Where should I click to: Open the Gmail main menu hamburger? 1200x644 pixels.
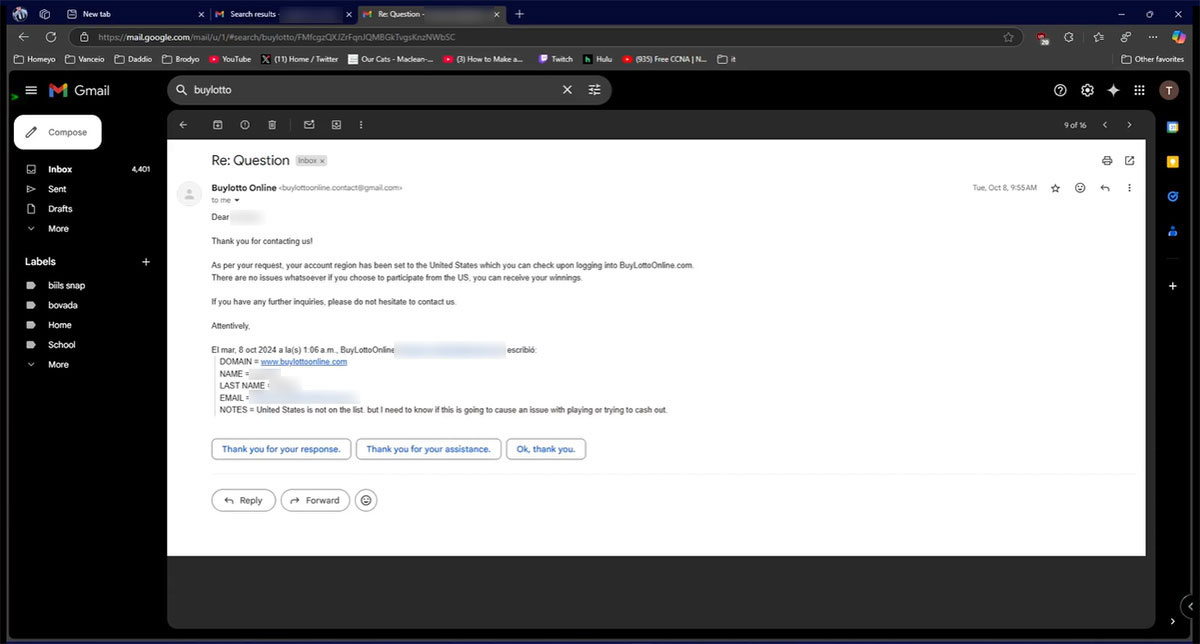[x=31, y=90]
